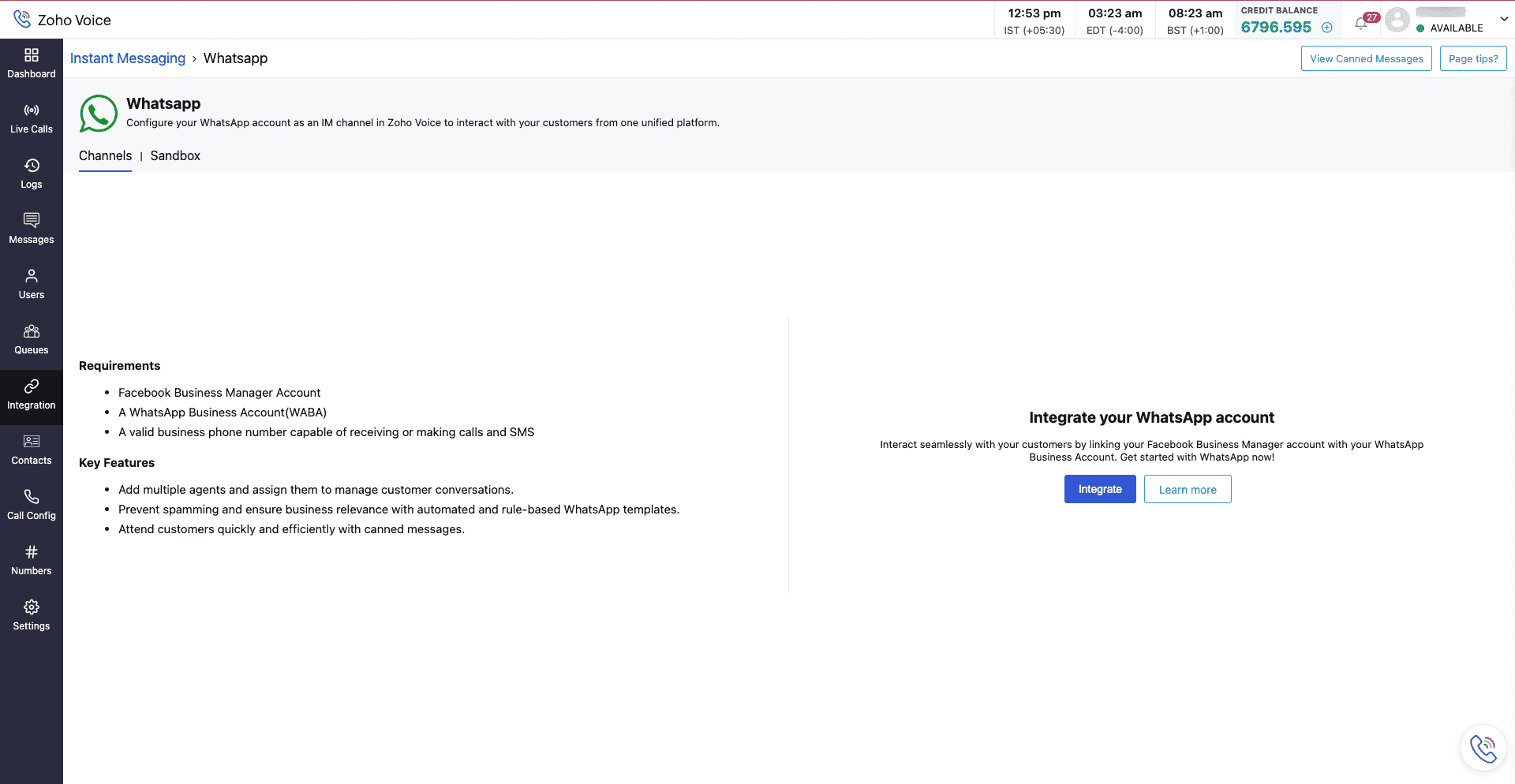Click Facebook Business Manager Account item
This screenshot has height=784, width=1515.
219,393
